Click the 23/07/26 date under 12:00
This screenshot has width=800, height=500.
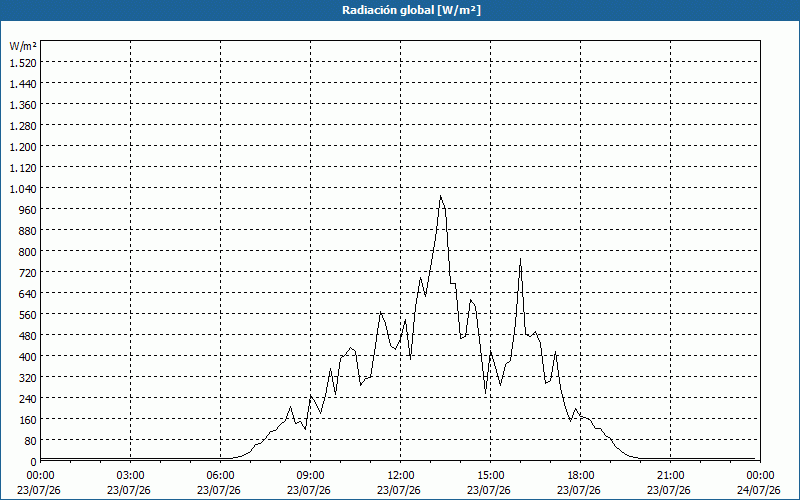[x=399, y=490]
